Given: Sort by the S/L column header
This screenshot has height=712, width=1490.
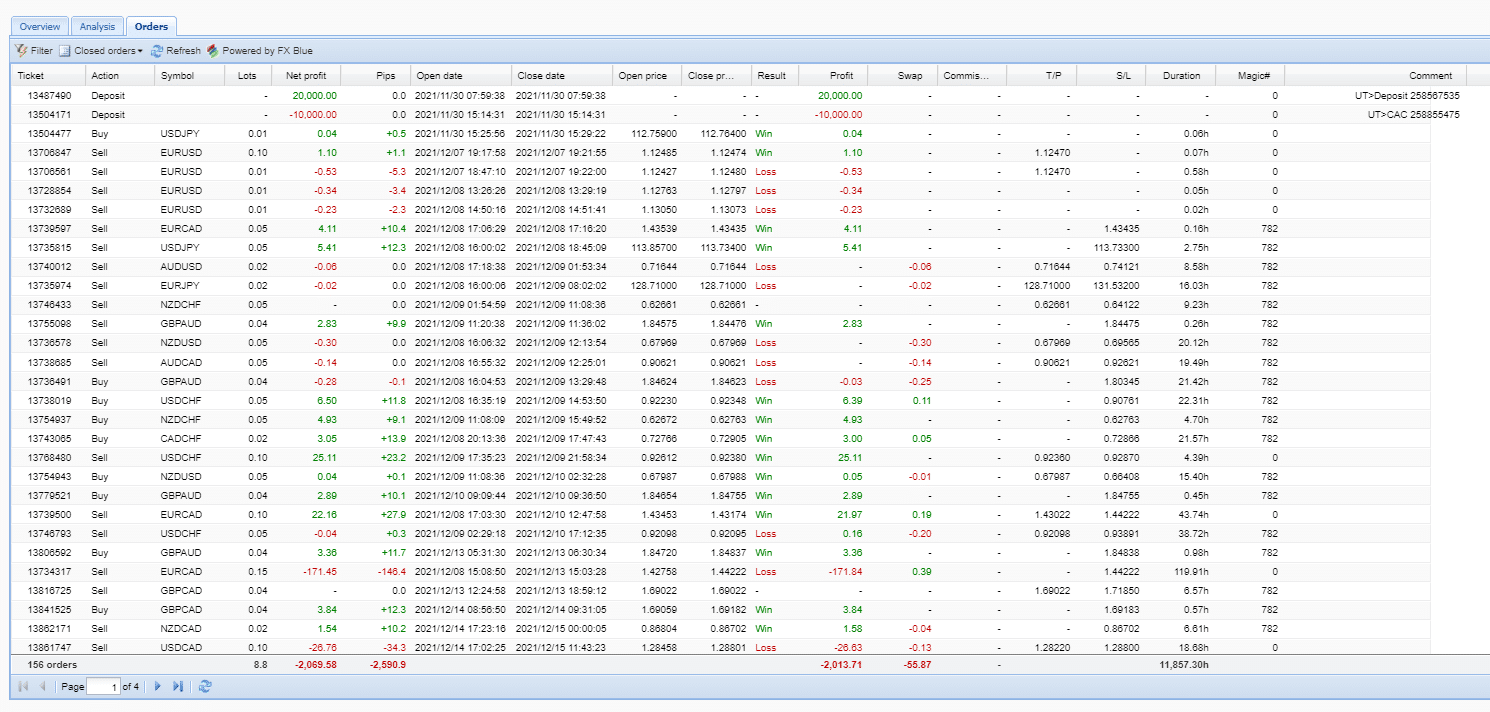Looking at the screenshot, I should (1110, 76).
